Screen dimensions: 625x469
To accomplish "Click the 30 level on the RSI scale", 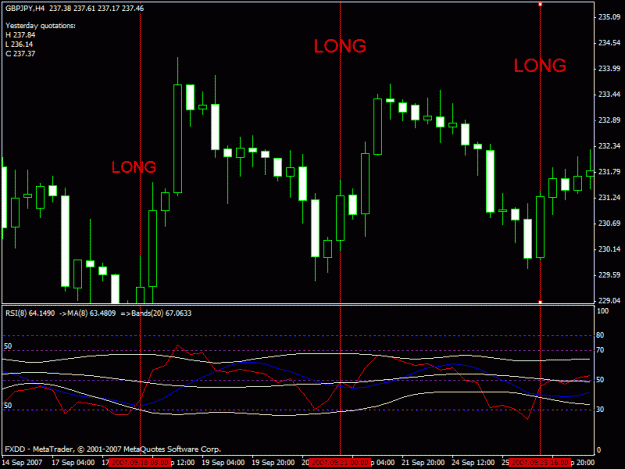I will pos(600,410).
